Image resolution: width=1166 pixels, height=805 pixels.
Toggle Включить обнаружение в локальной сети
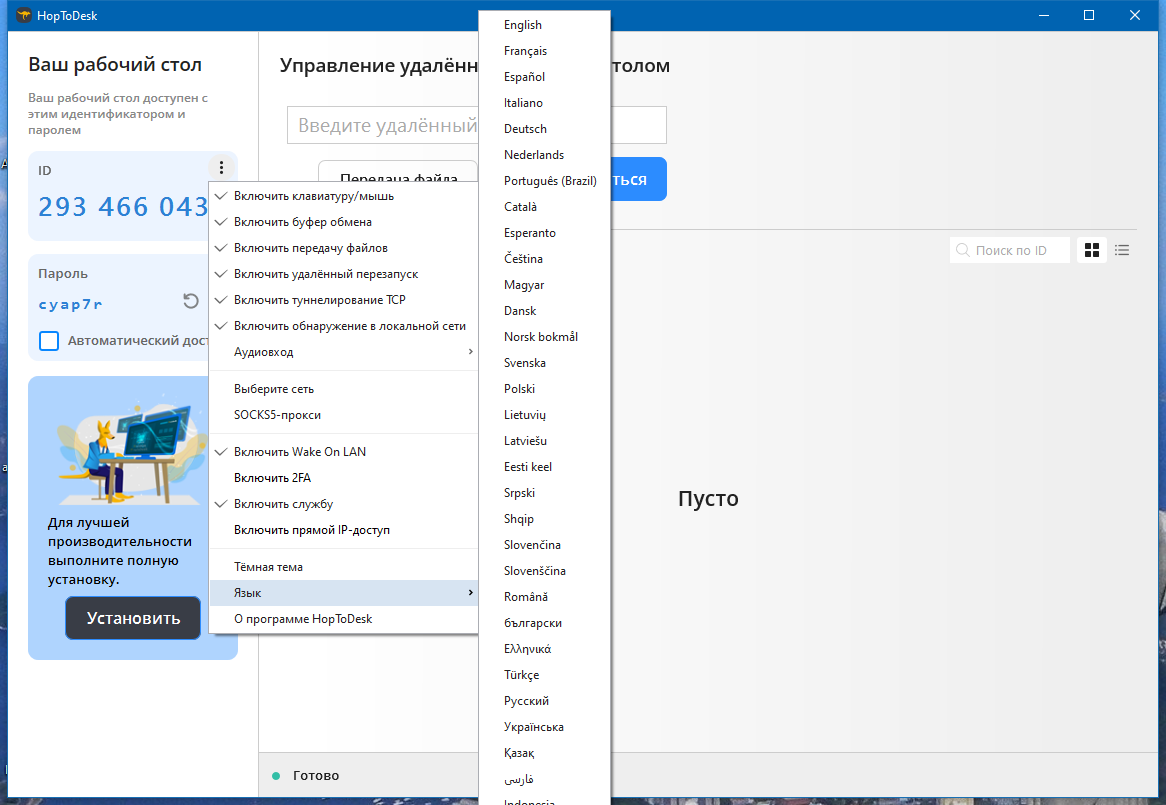point(344,326)
